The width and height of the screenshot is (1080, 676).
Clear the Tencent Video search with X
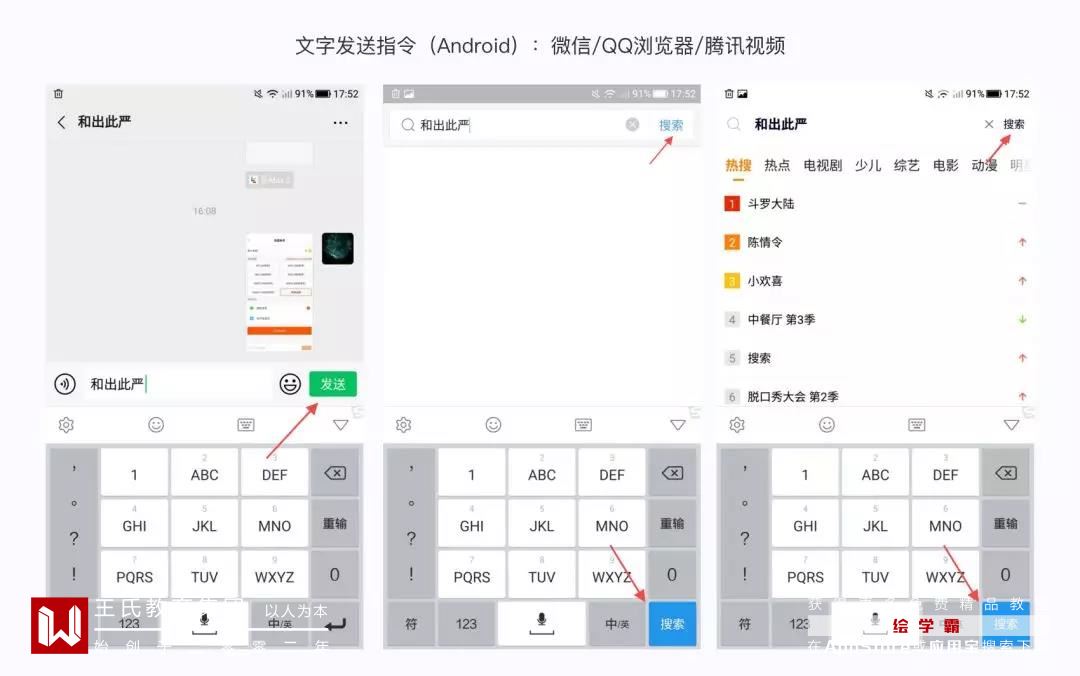click(x=989, y=124)
